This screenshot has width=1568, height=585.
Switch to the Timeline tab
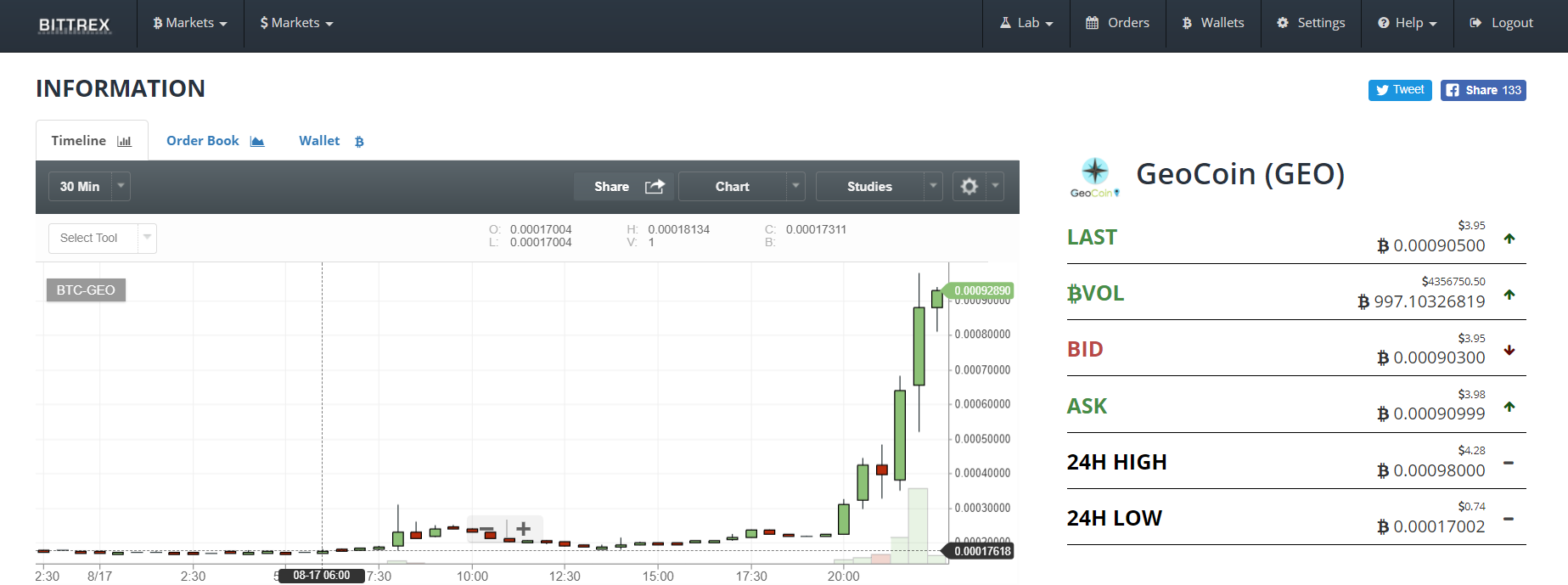[92, 140]
